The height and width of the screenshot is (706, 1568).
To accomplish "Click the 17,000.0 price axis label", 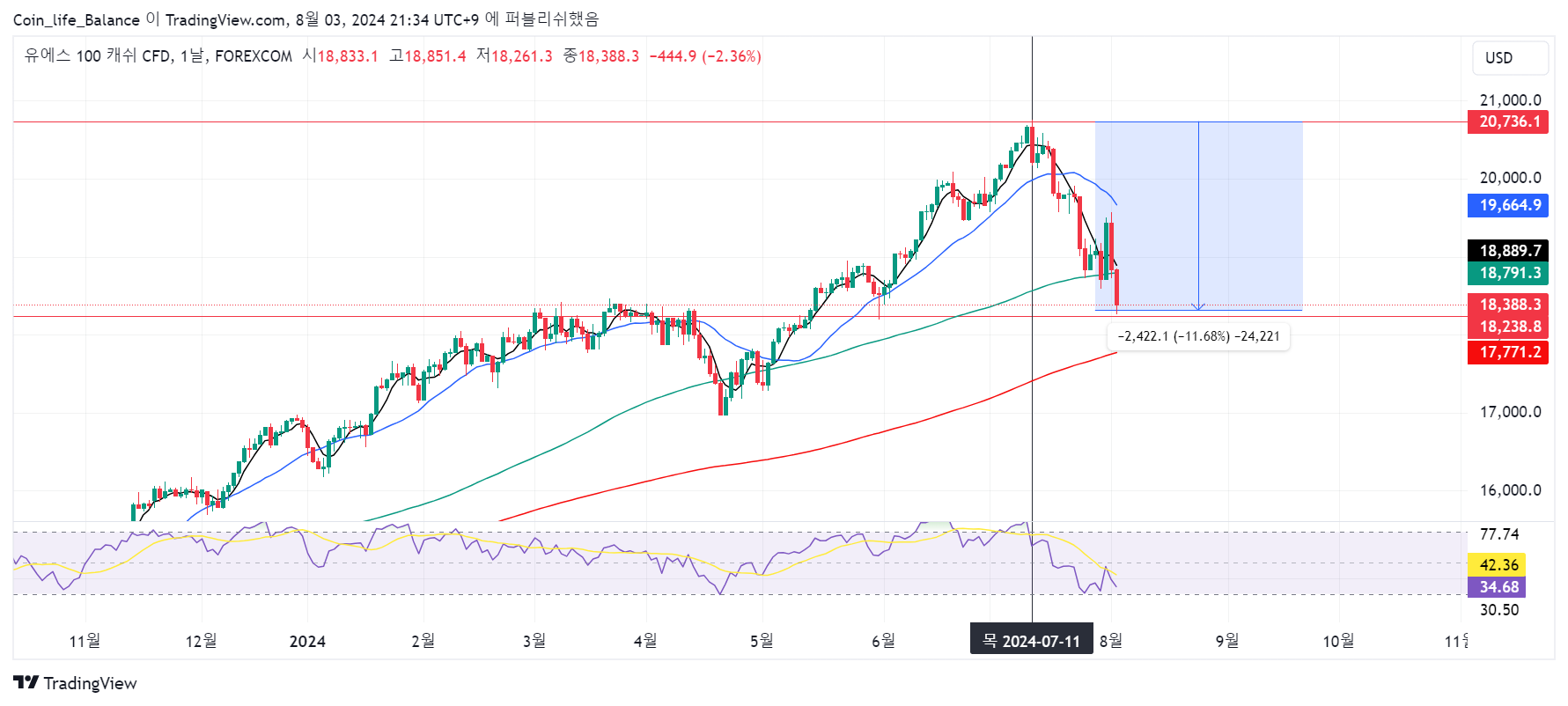I will pos(1510,412).
